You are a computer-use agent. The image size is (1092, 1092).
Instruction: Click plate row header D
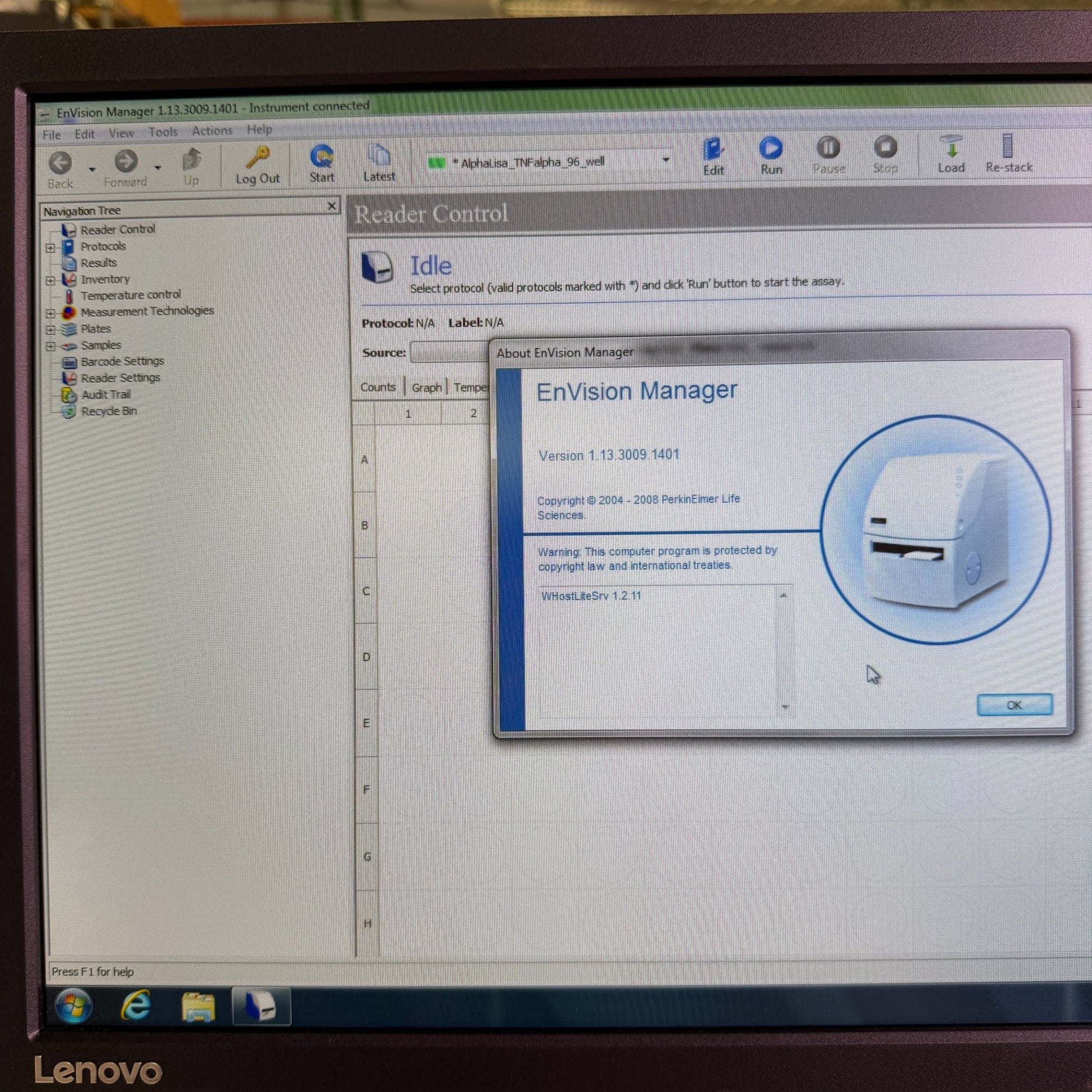click(366, 657)
